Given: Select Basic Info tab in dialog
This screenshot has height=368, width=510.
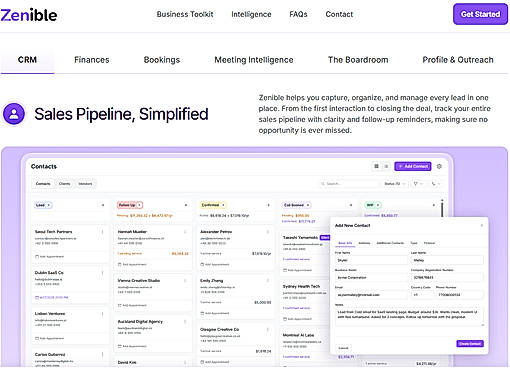Looking at the screenshot, I should pyautogui.click(x=345, y=243).
